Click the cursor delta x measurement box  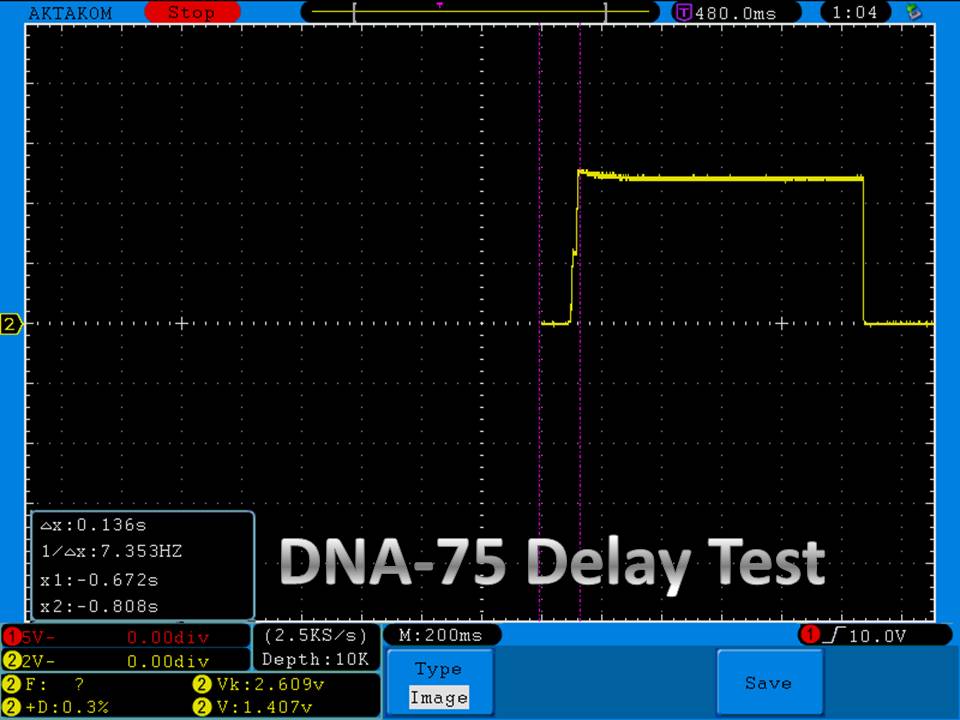[x=141, y=565]
